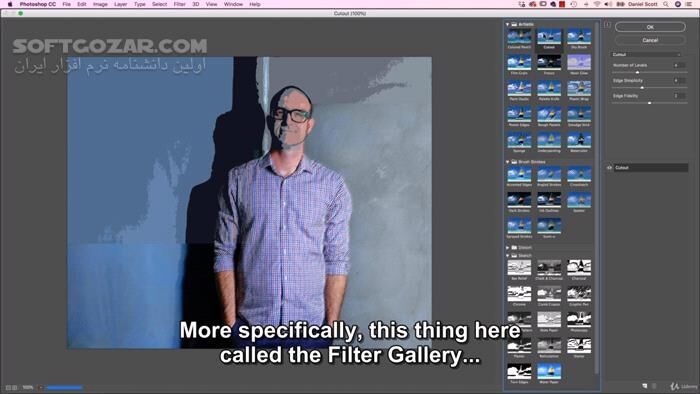Open the Image menu
Viewport: 700px width, 394px height.
pos(100,4)
